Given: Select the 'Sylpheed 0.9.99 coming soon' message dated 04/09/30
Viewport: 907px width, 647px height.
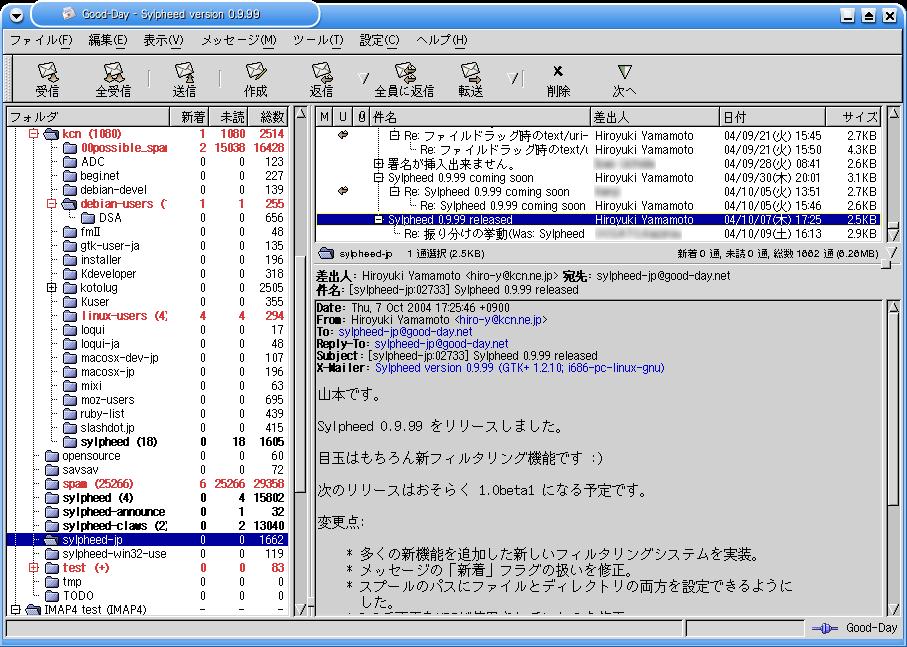Looking at the screenshot, I should tap(598, 178).
